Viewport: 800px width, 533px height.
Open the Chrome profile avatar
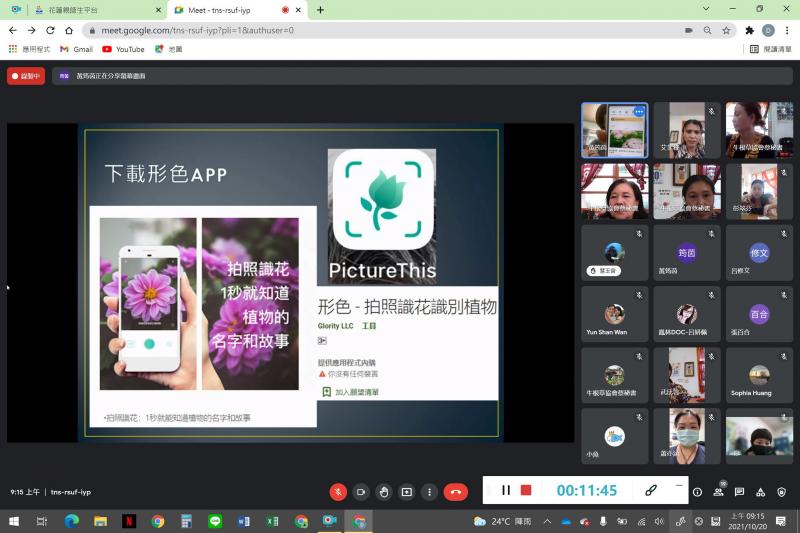(x=768, y=31)
